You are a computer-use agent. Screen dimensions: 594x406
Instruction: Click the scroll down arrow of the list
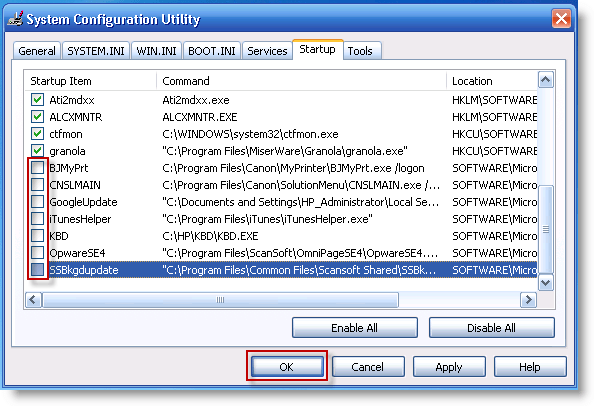click(546, 283)
